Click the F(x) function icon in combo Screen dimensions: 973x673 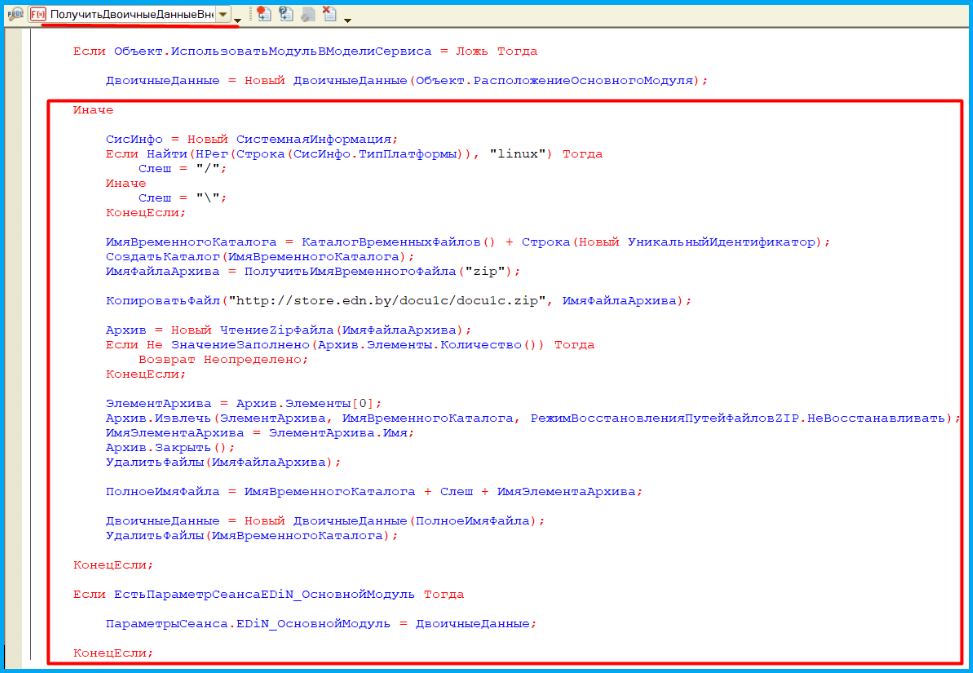38,14
